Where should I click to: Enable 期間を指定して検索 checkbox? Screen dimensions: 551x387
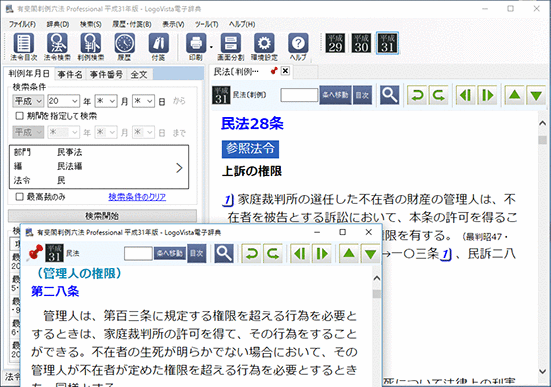20,116
